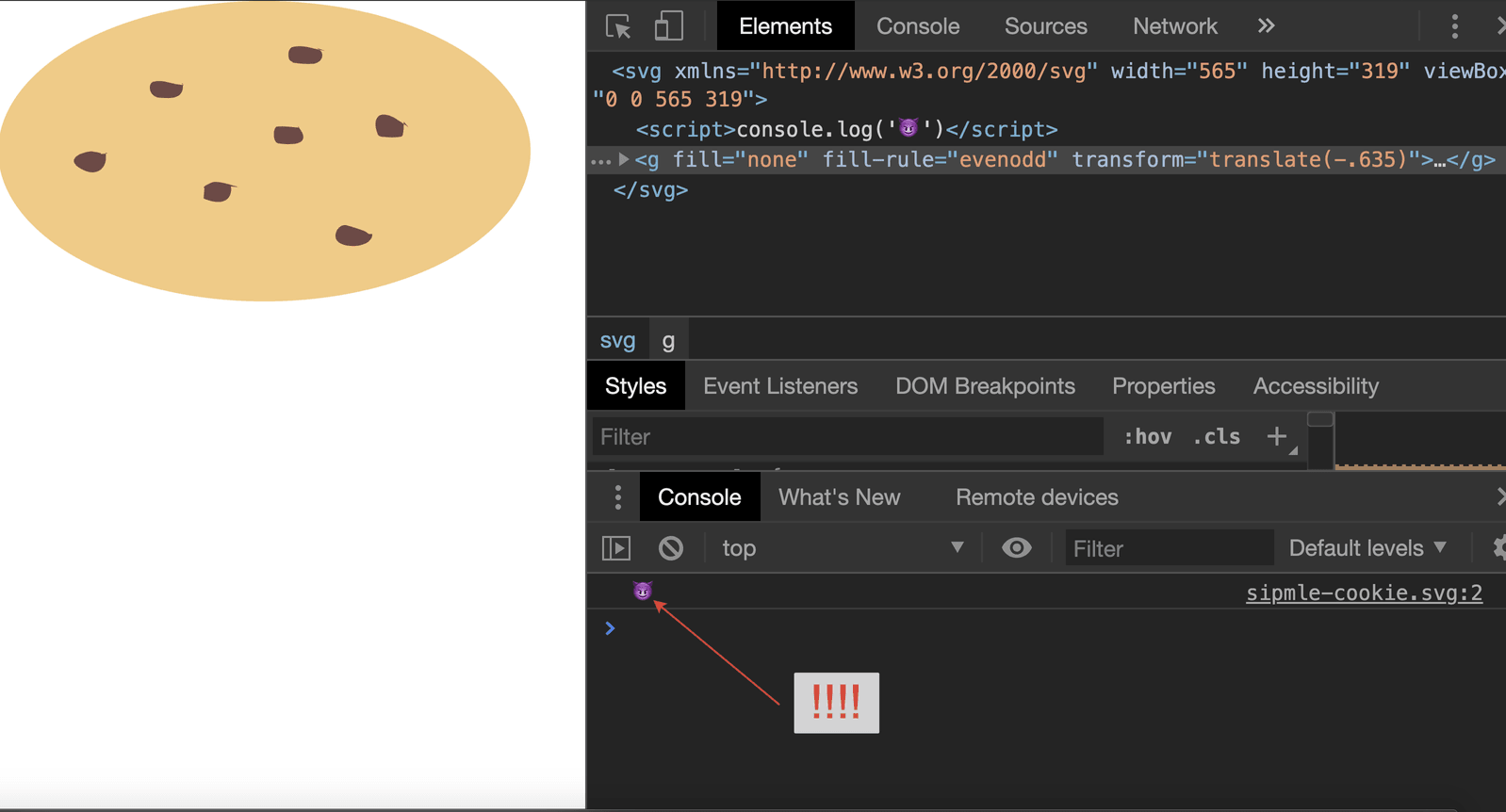The image size is (1506, 812).
Task: Select the closing svg tag line
Action: (x=650, y=189)
